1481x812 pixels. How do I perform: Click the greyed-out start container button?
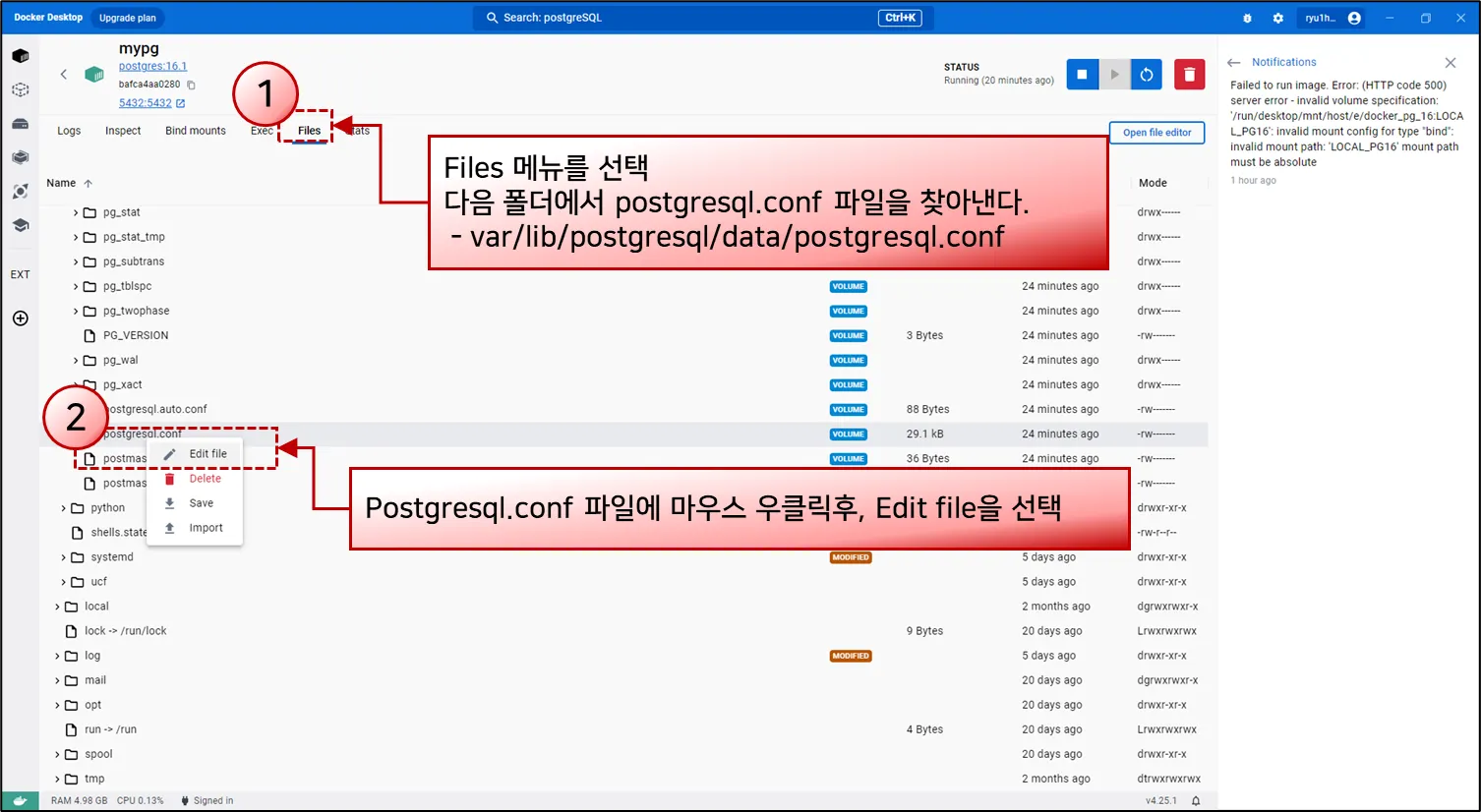pyautogui.click(x=1114, y=74)
